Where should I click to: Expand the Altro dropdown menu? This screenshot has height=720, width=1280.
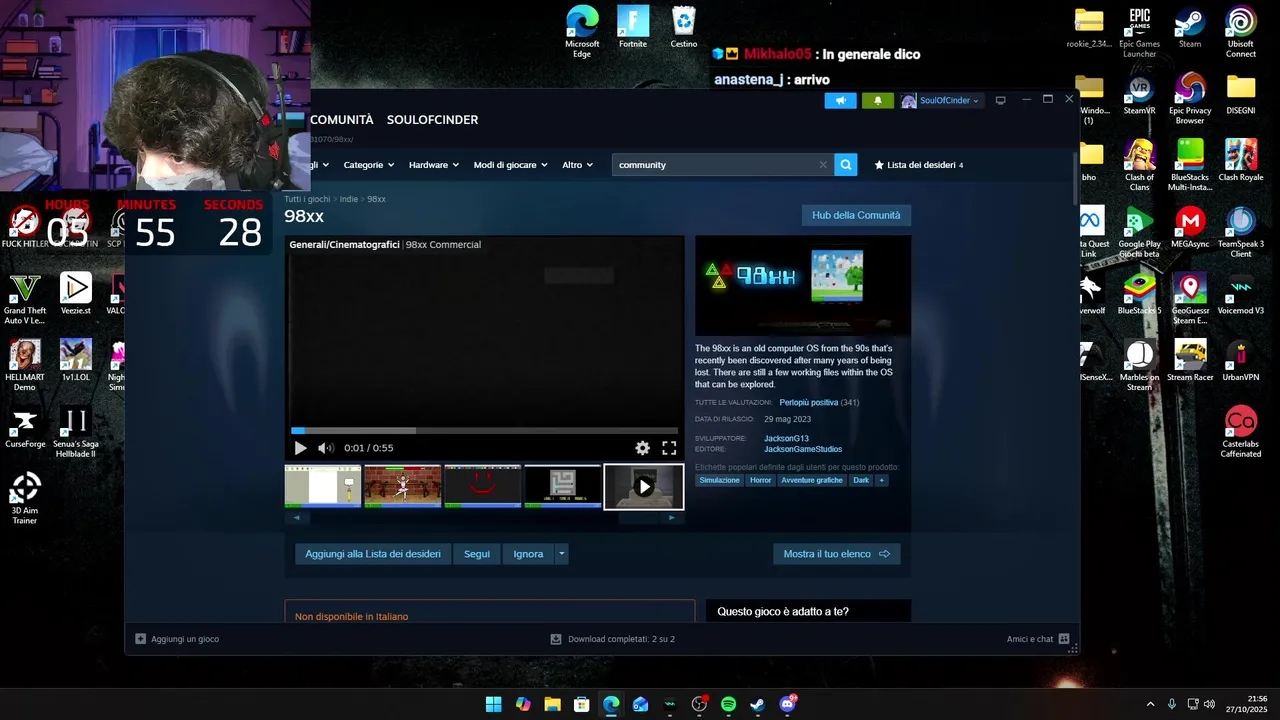click(x=578, y=165)
